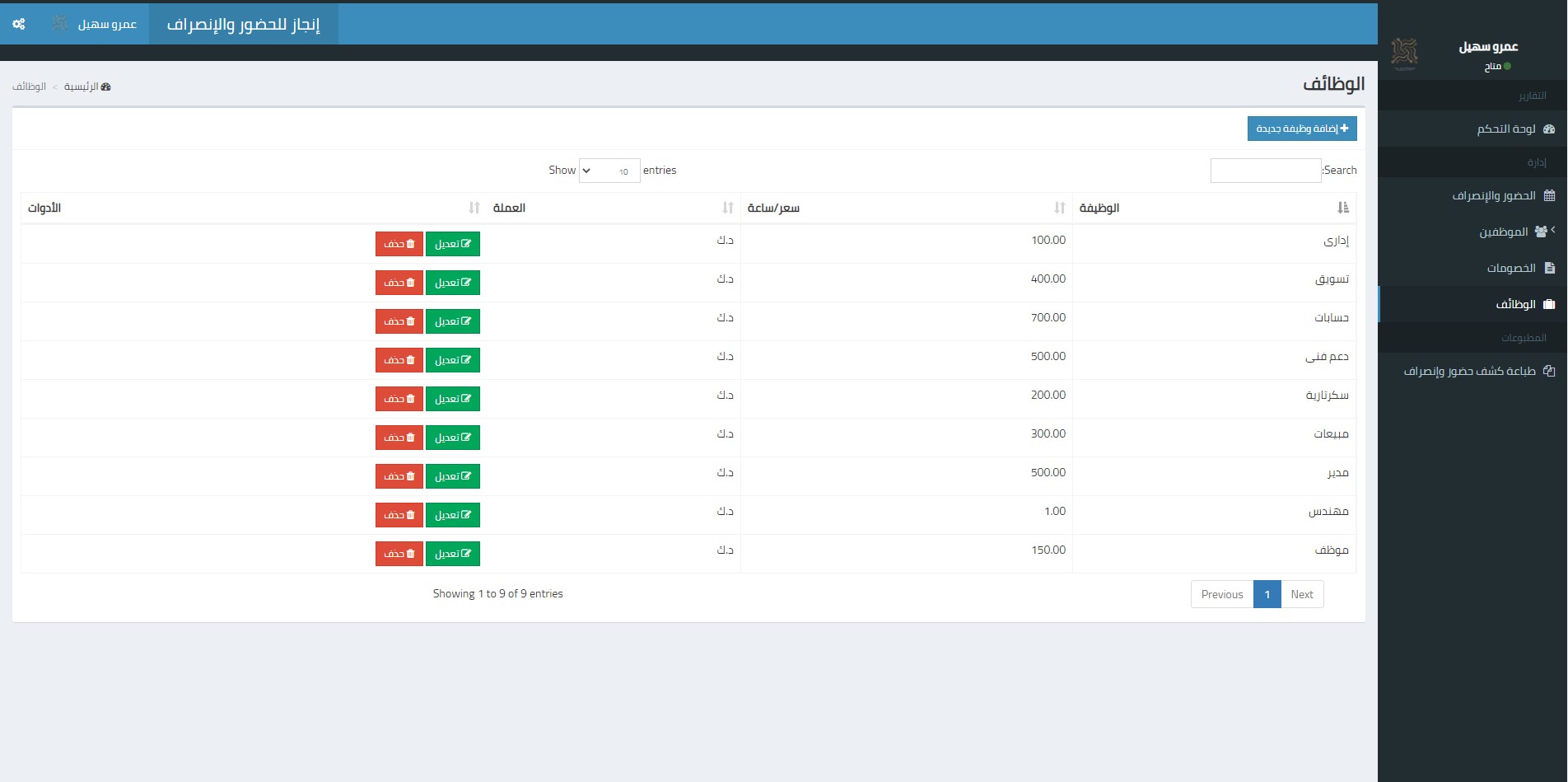Select 400.00 rate cell for تسويق
The height and width of the screenshot is (782, 1568).
[907, 283]
